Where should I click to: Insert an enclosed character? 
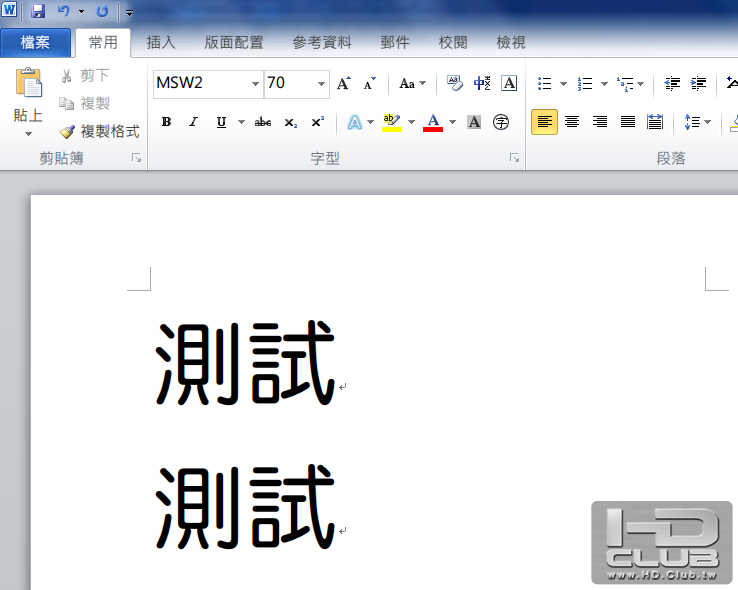501,122
